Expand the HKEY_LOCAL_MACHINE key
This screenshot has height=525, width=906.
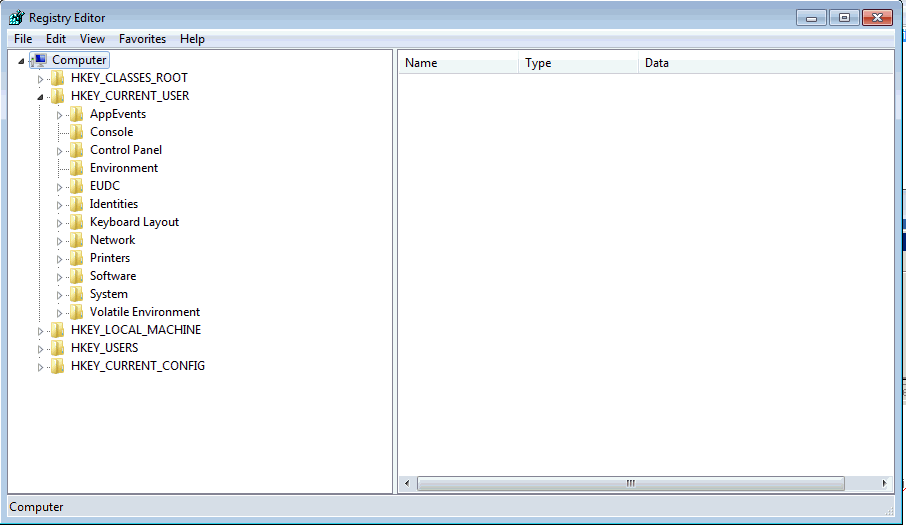40,331
